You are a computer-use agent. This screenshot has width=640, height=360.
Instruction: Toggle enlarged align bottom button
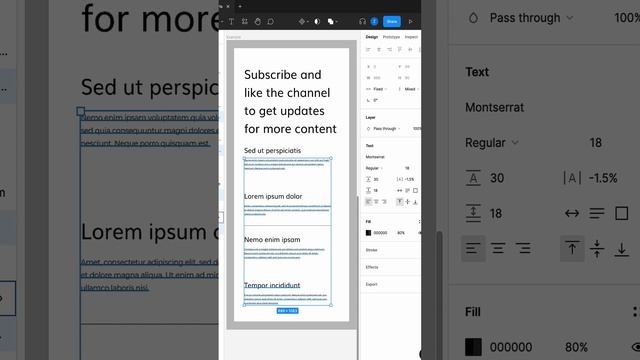click(x=622, y=249)
